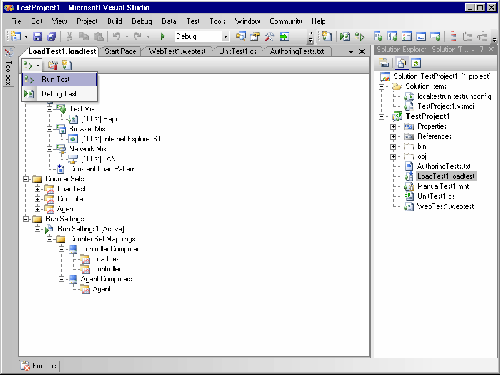Expand the References node in Solution Explorer

[x=393, y=137]
